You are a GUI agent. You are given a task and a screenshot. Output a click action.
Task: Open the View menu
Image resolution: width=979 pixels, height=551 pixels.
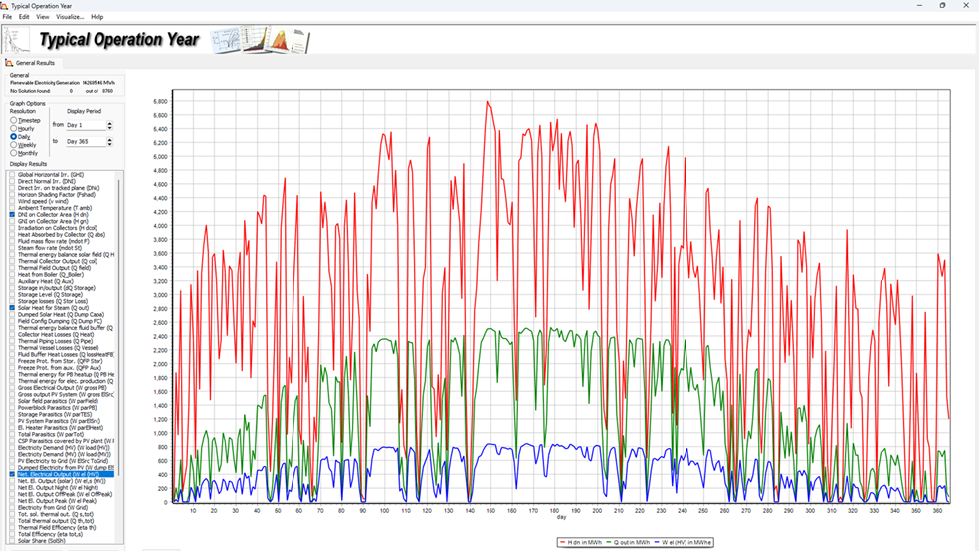(x=42, y=17)
